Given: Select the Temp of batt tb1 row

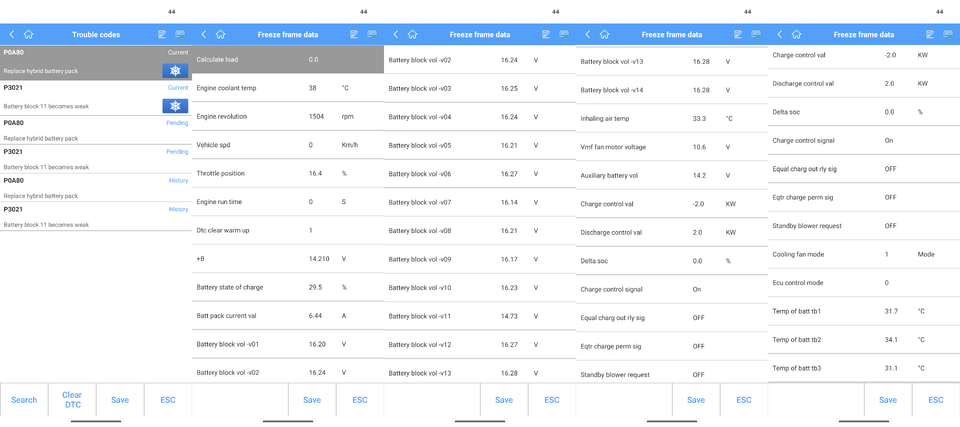Looking at the screenshot, I should coord(864,311).
